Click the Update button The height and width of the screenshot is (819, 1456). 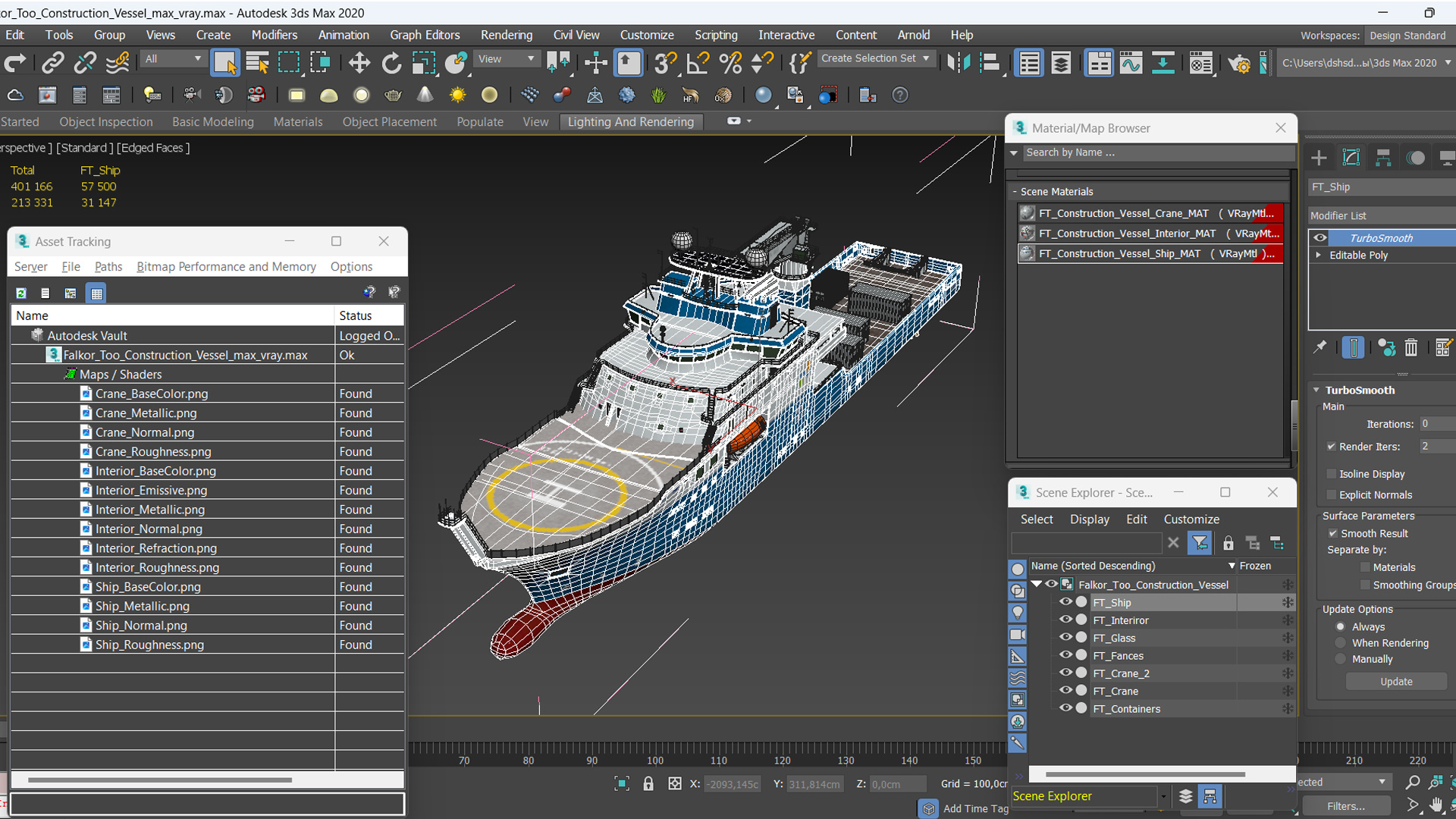(x=1397, y=681)
